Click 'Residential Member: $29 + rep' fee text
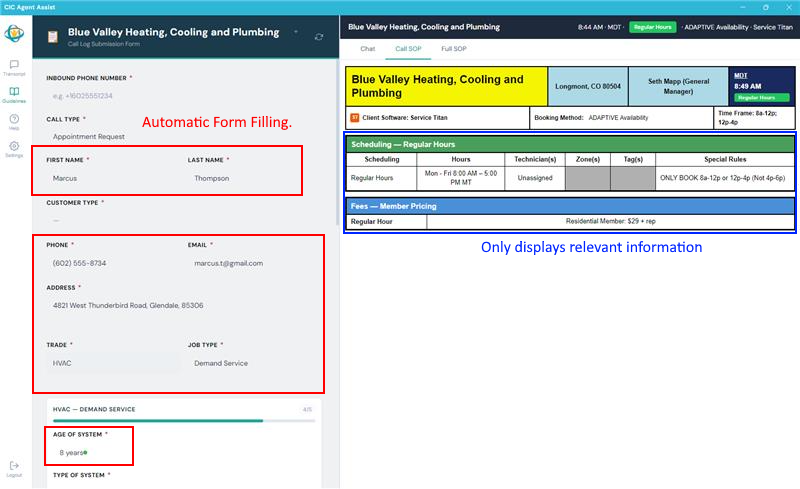 pyautogui.click(x=610, y=221)
